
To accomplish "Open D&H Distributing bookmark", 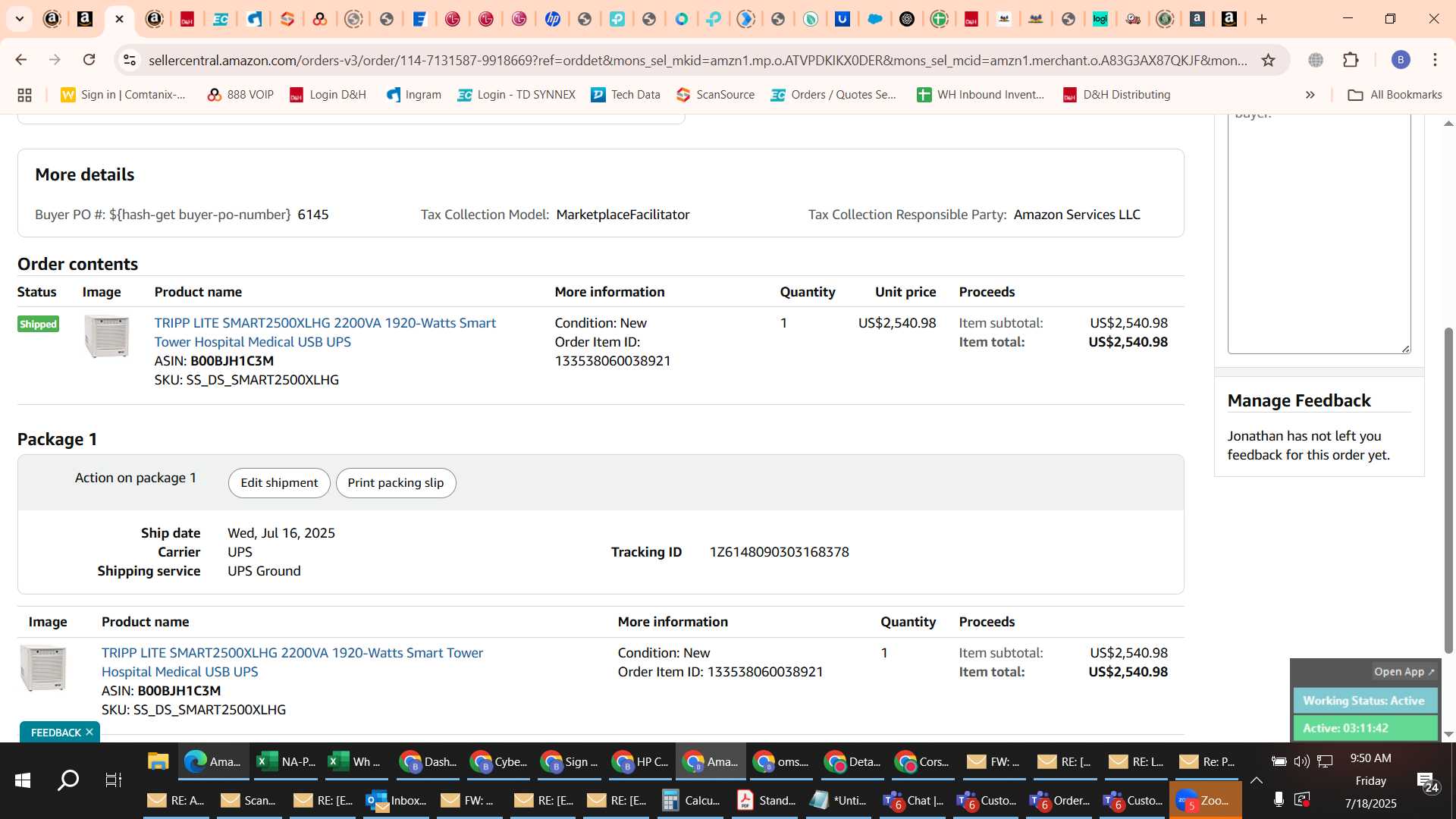I will point(1116,95).
